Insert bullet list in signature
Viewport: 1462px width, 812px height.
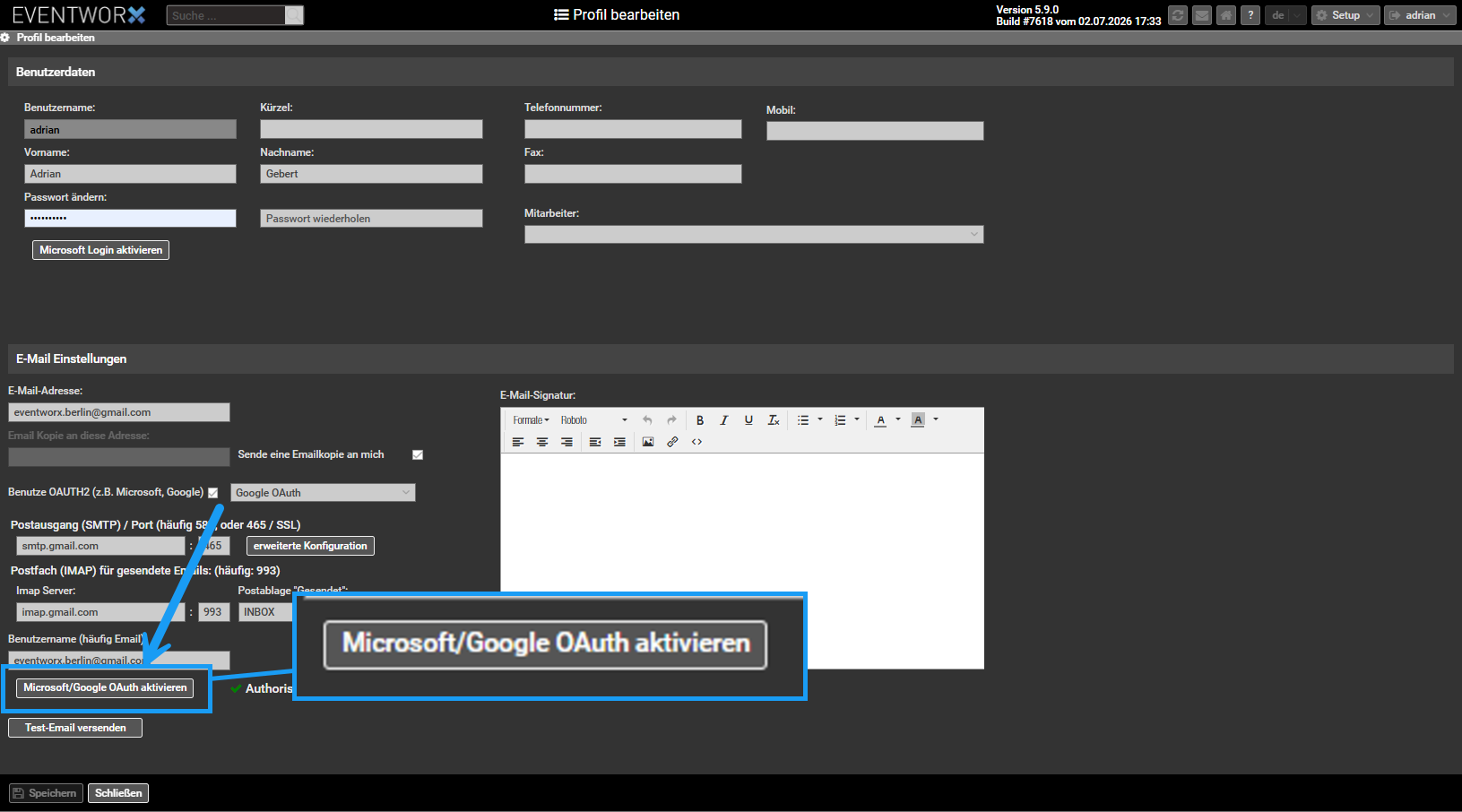[x=803, y=419]
